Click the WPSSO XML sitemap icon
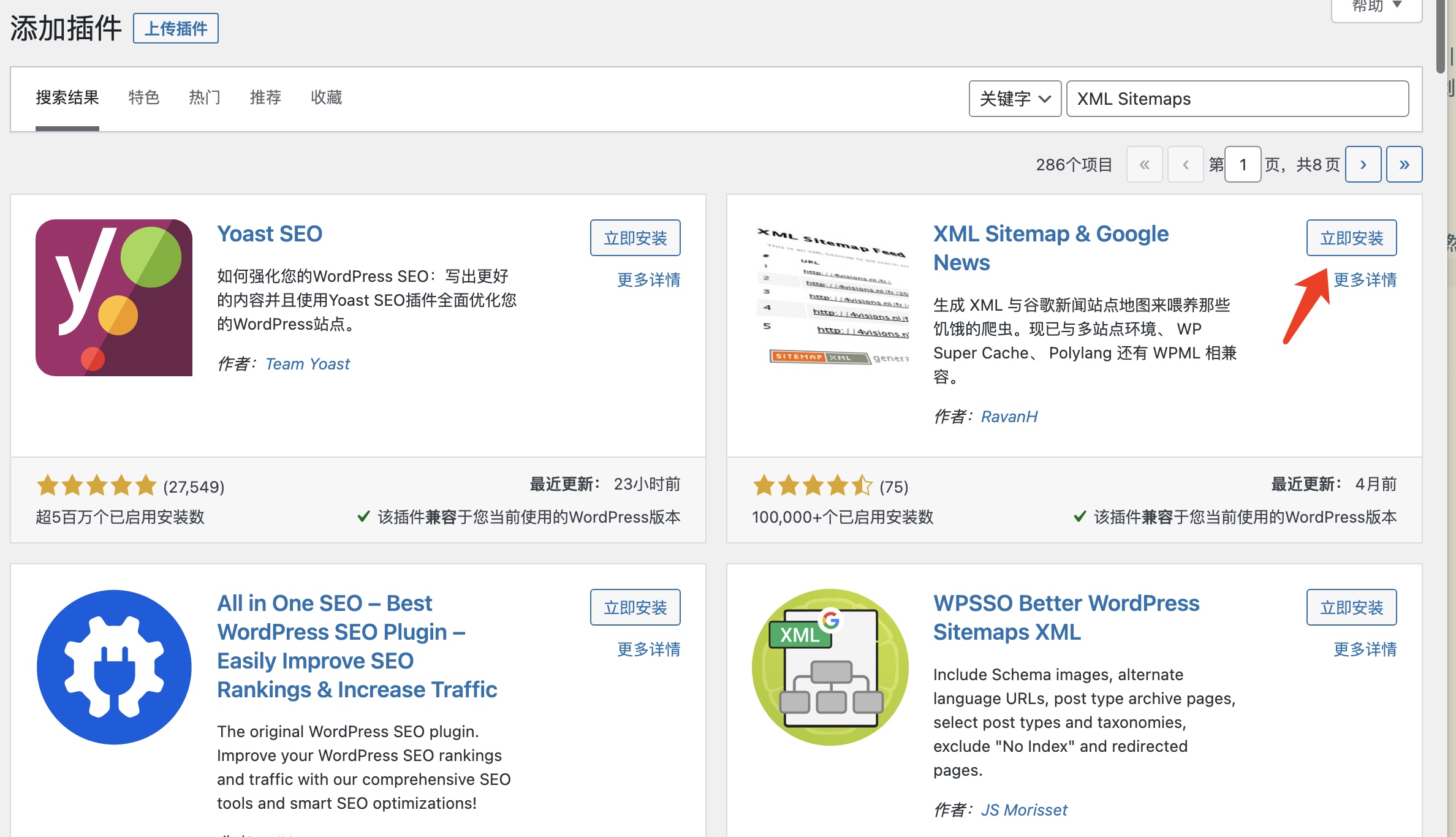This screenshot has width=1456, height=837. 830,667
